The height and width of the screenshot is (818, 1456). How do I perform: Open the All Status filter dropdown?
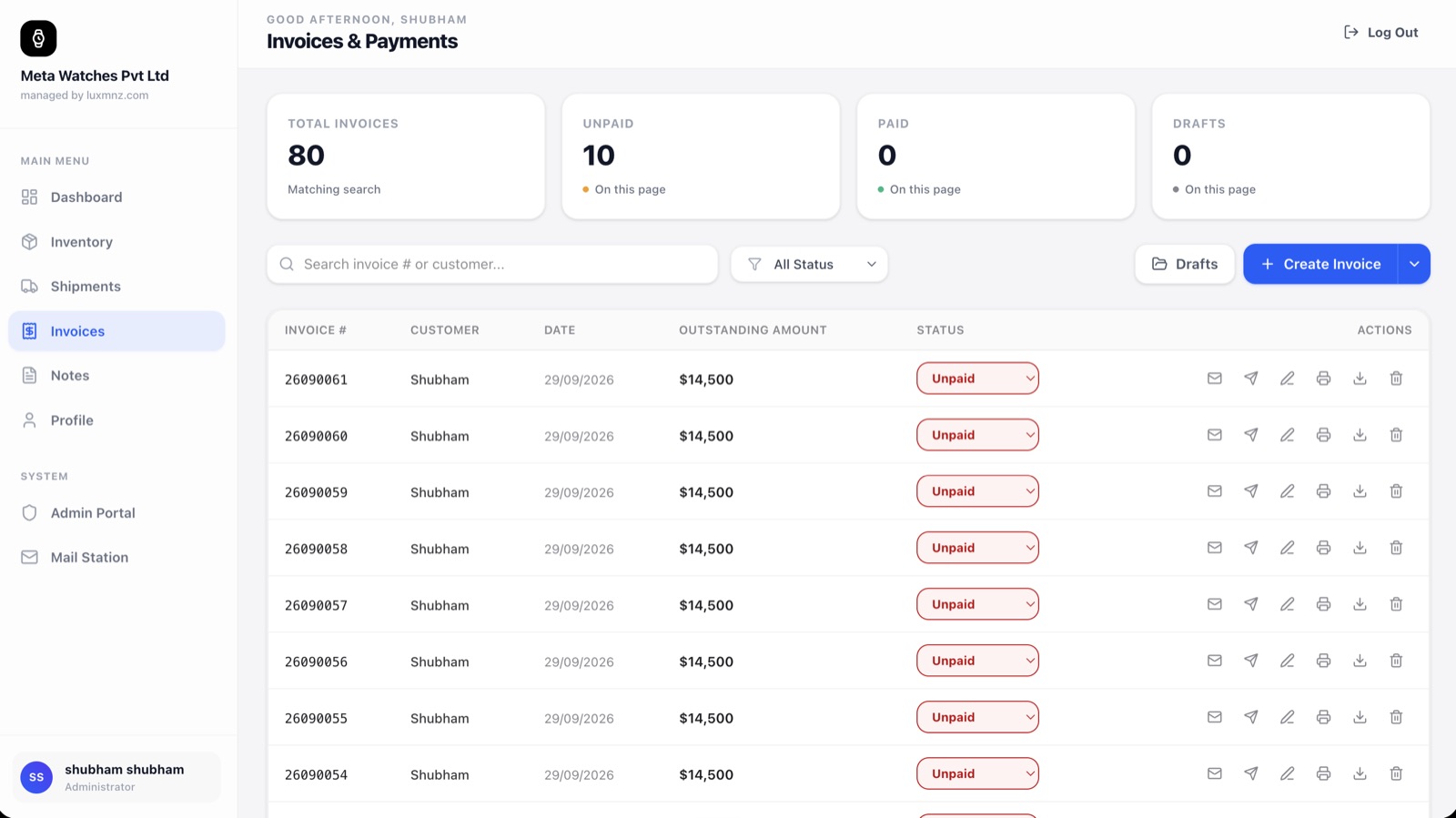pyautogui.click(x=809, y=264)
